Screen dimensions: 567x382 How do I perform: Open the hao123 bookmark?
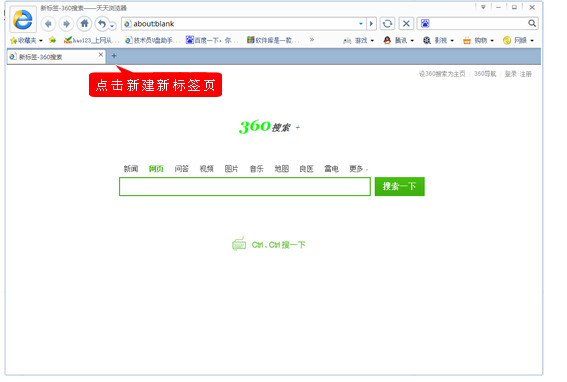(90, 40)
